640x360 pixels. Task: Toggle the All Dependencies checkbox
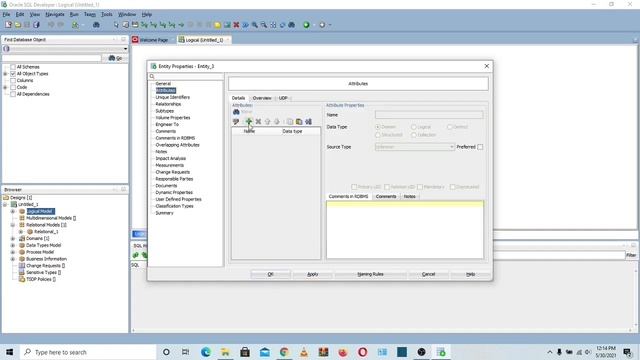click(13, 94)
